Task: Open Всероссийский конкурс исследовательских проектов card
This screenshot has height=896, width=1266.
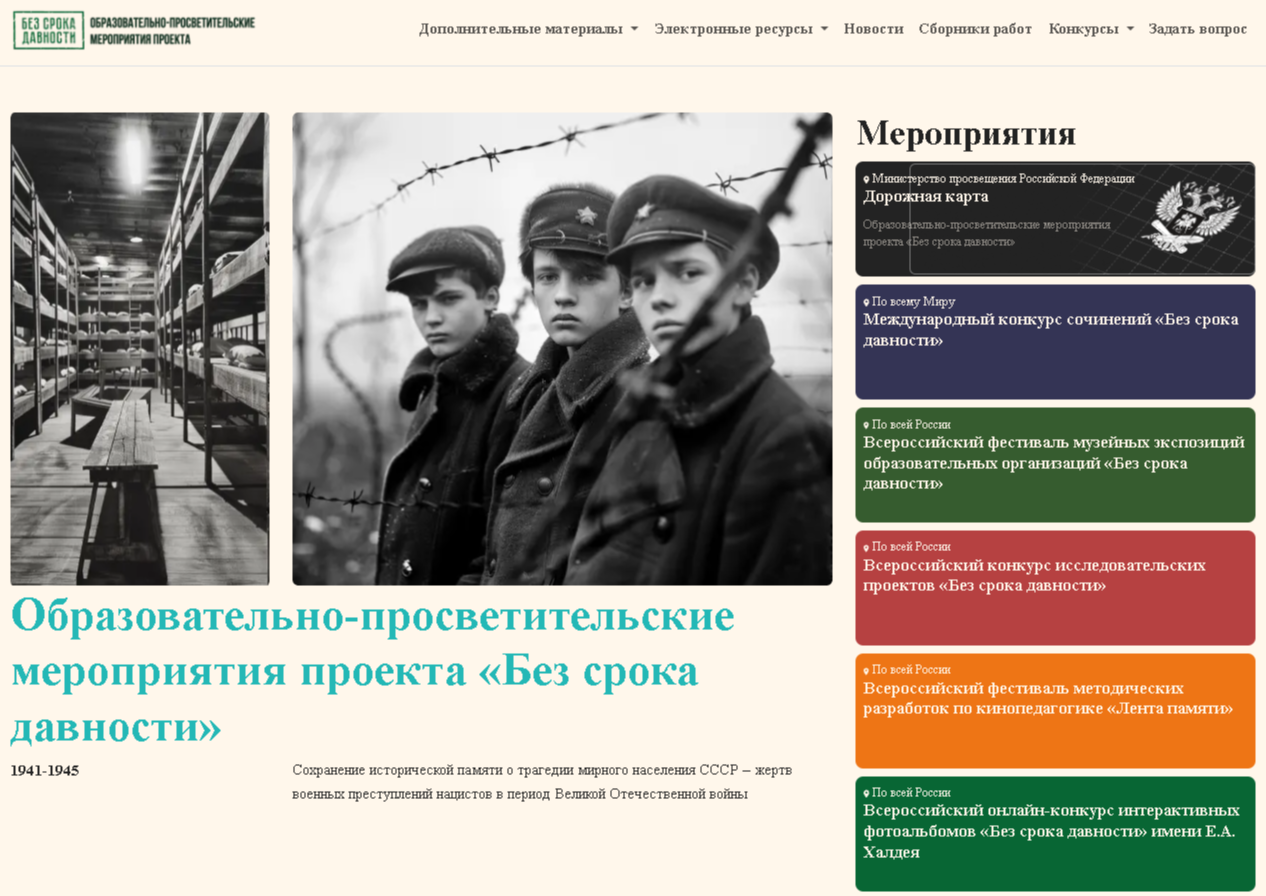Action: (x=1055, y=588)
